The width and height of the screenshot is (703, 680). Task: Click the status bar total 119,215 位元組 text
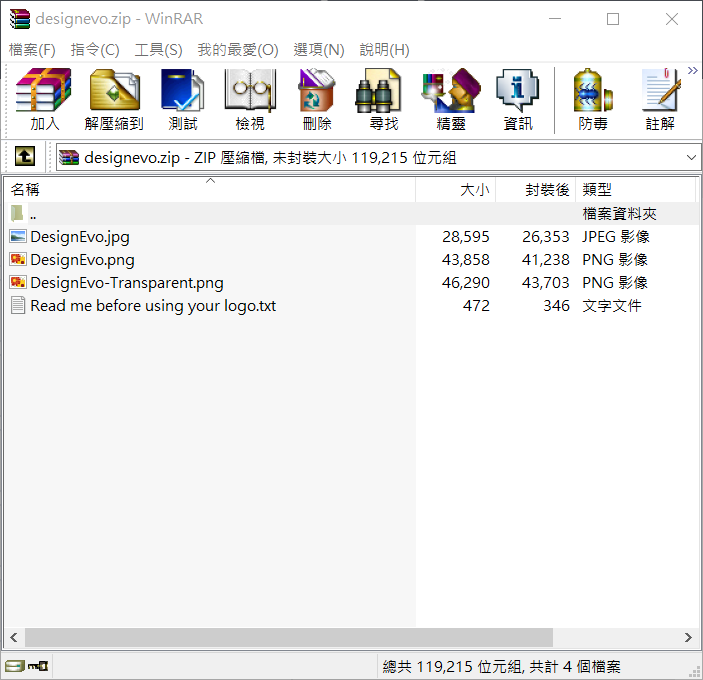[x=501, y=667]
